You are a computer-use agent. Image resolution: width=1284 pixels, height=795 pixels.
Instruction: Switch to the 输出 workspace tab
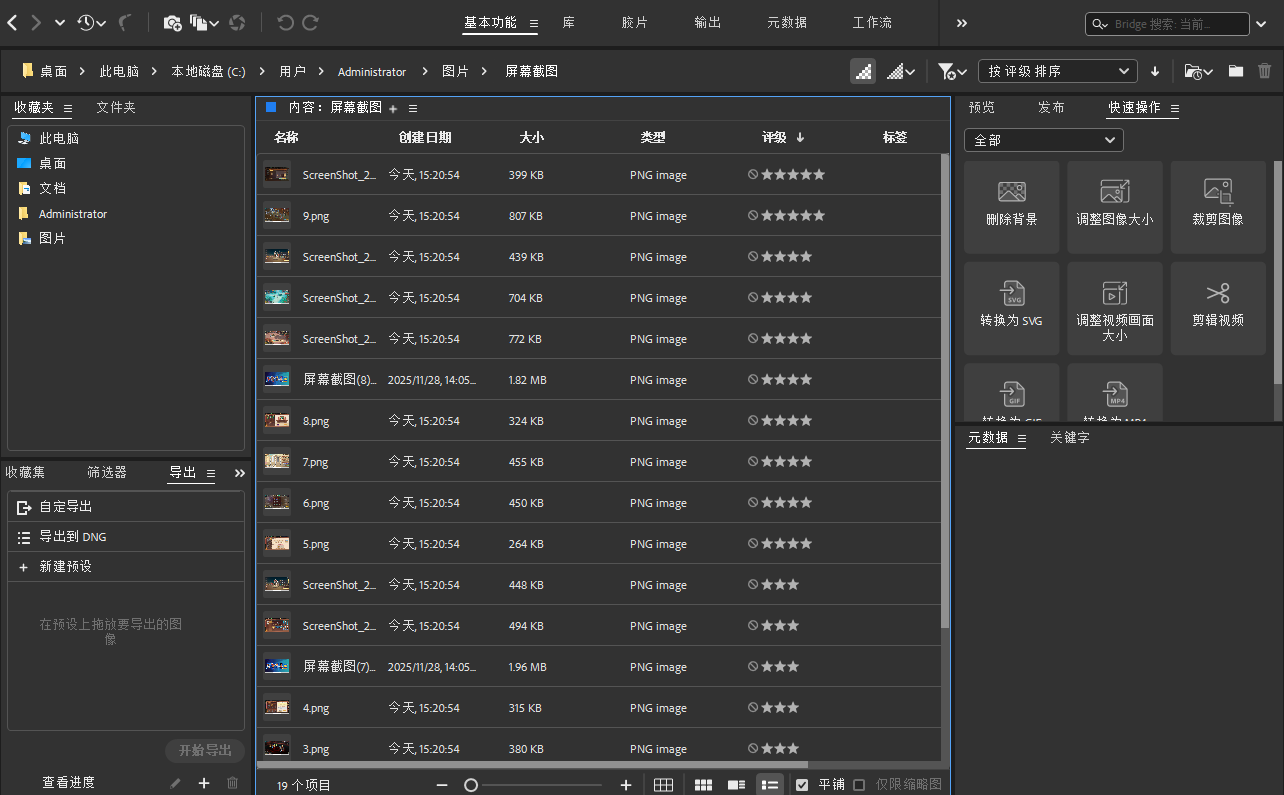(707, 22)
